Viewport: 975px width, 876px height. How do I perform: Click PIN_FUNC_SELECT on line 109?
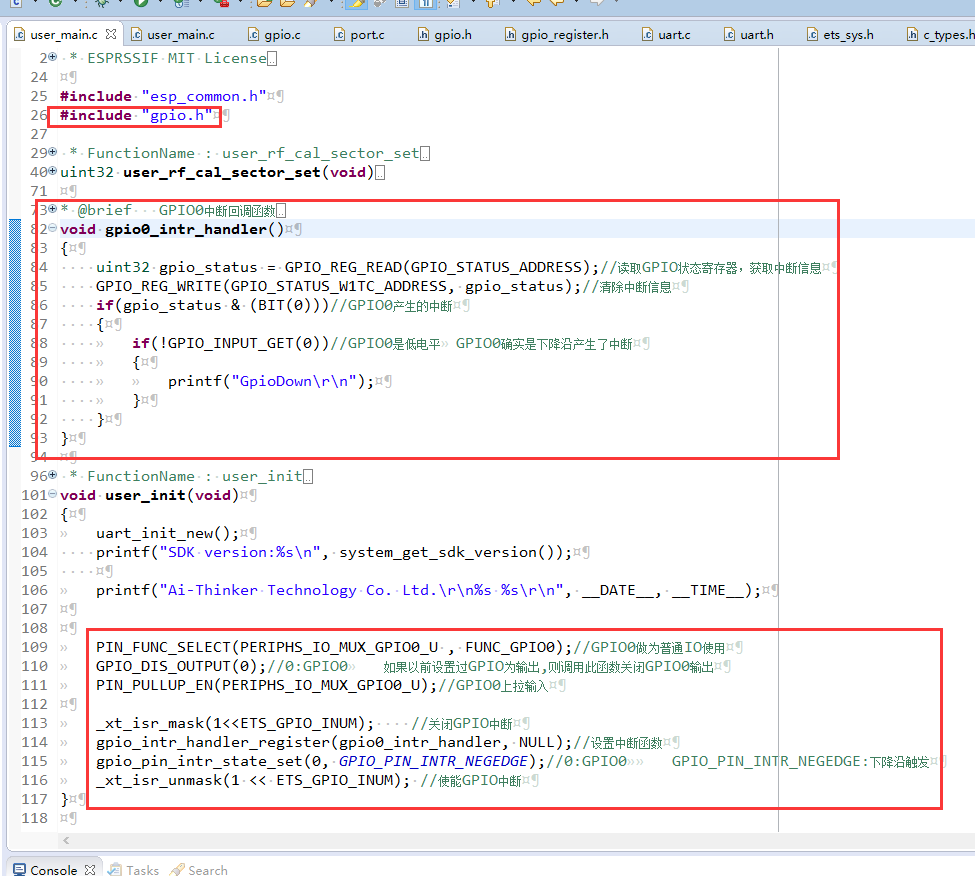[163, 648]
